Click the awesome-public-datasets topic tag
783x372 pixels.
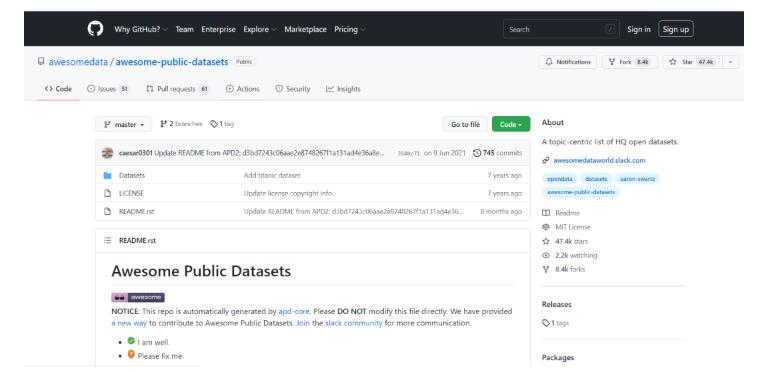pyautogui.click(x=581, y=192)
